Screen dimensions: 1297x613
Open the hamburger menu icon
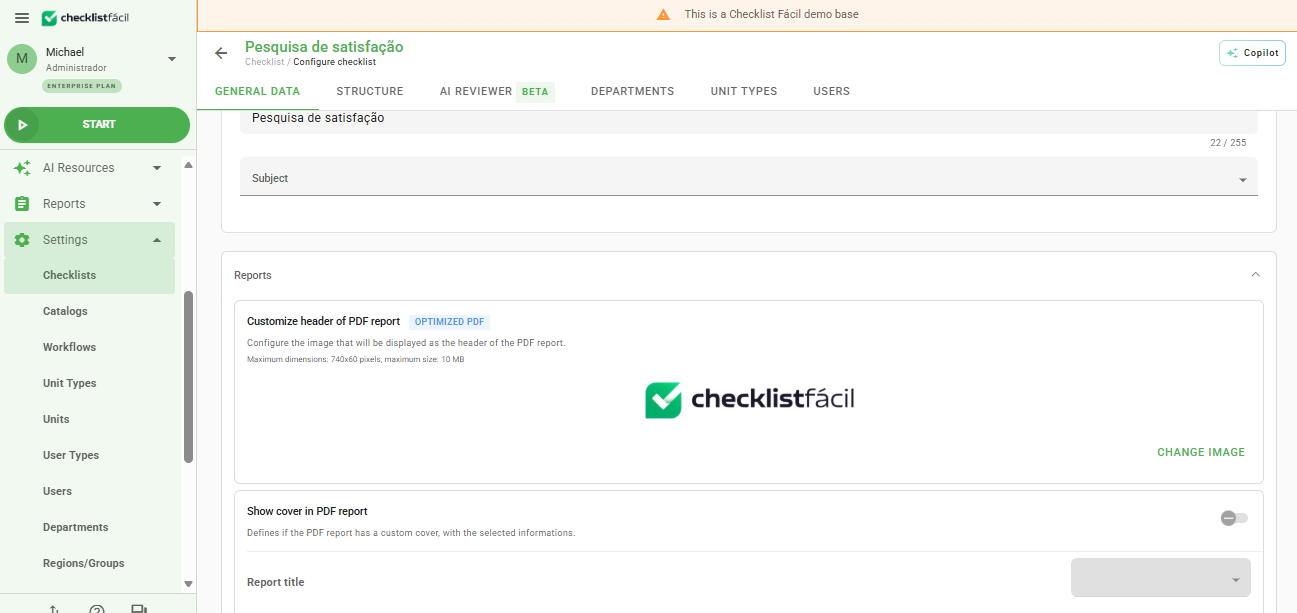point(21,18)
